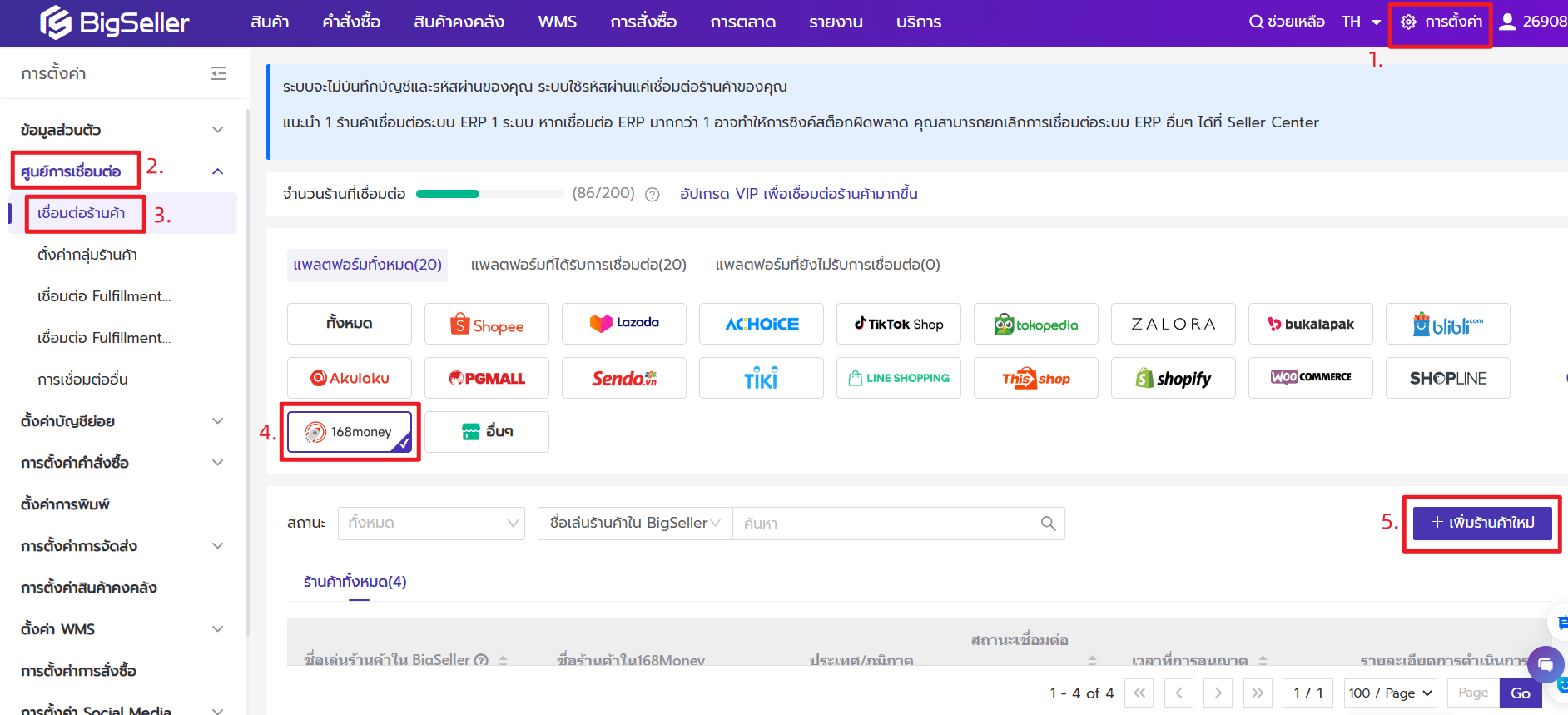Click the อัปเกรด VIP upgrade link
Viewport: 1568px width, 715px height.
pyautogui.click(x=799, y=194)
